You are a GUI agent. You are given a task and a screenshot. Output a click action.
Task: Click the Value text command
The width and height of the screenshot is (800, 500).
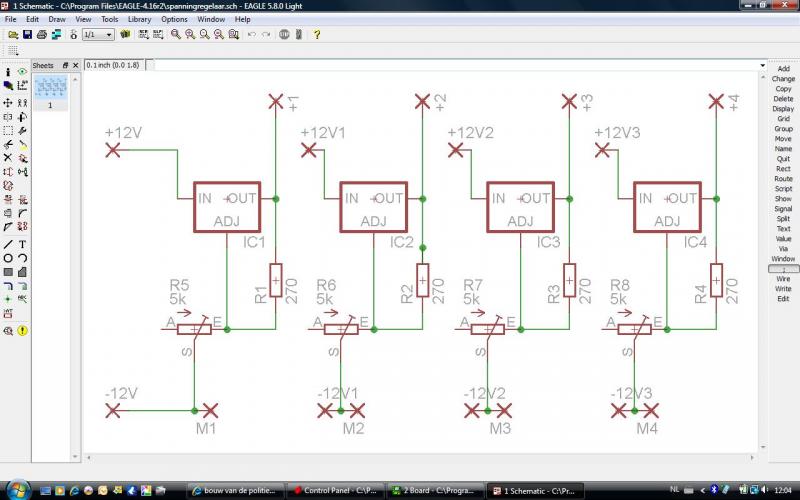click(783, 239)
